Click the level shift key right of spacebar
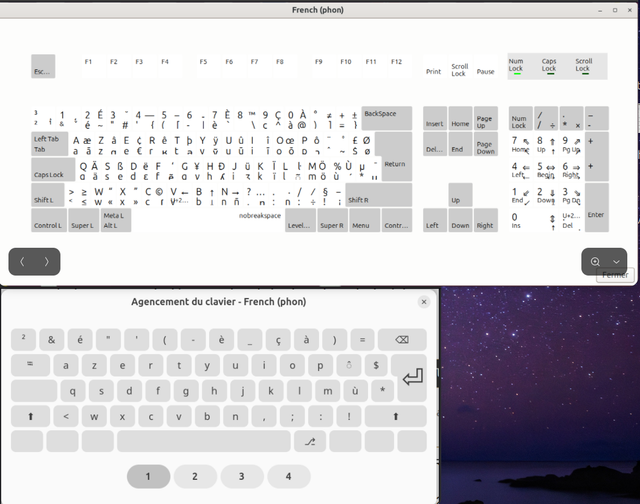Image resolution: width=640 pixels, height=504 pixels. [x=310, y=442]
